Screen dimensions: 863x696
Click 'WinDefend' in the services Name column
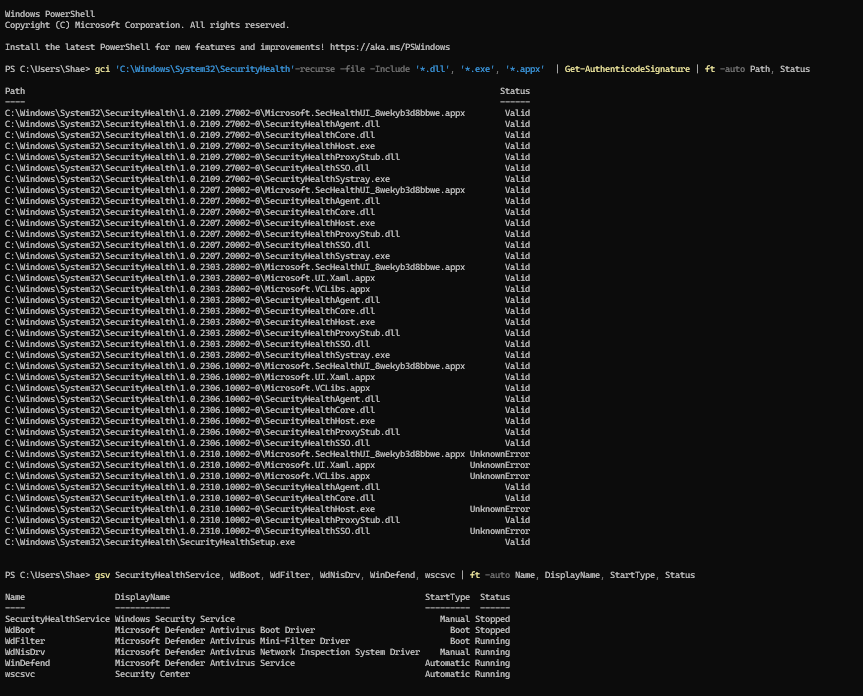(27, 663)
